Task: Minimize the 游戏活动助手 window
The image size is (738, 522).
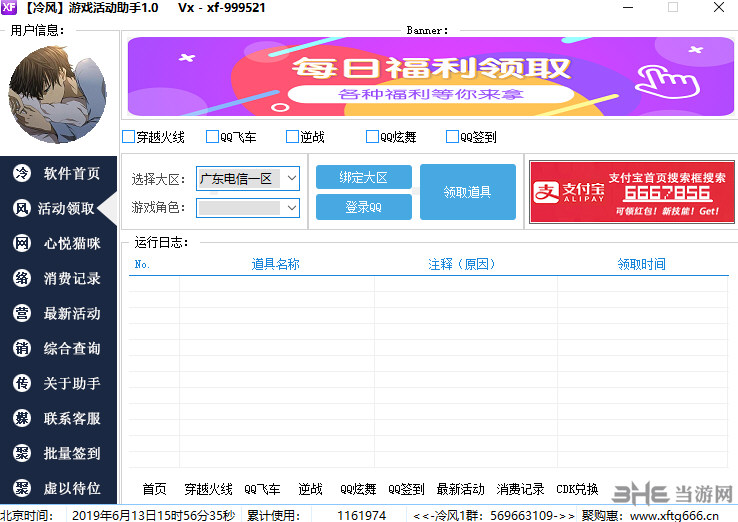Action: tap(628, 8)
